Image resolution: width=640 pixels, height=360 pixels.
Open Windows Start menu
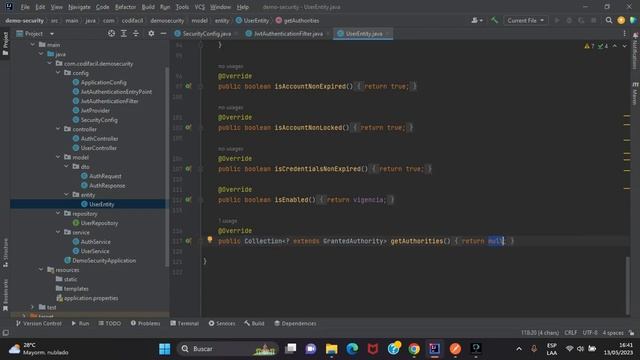click(164, 349)
